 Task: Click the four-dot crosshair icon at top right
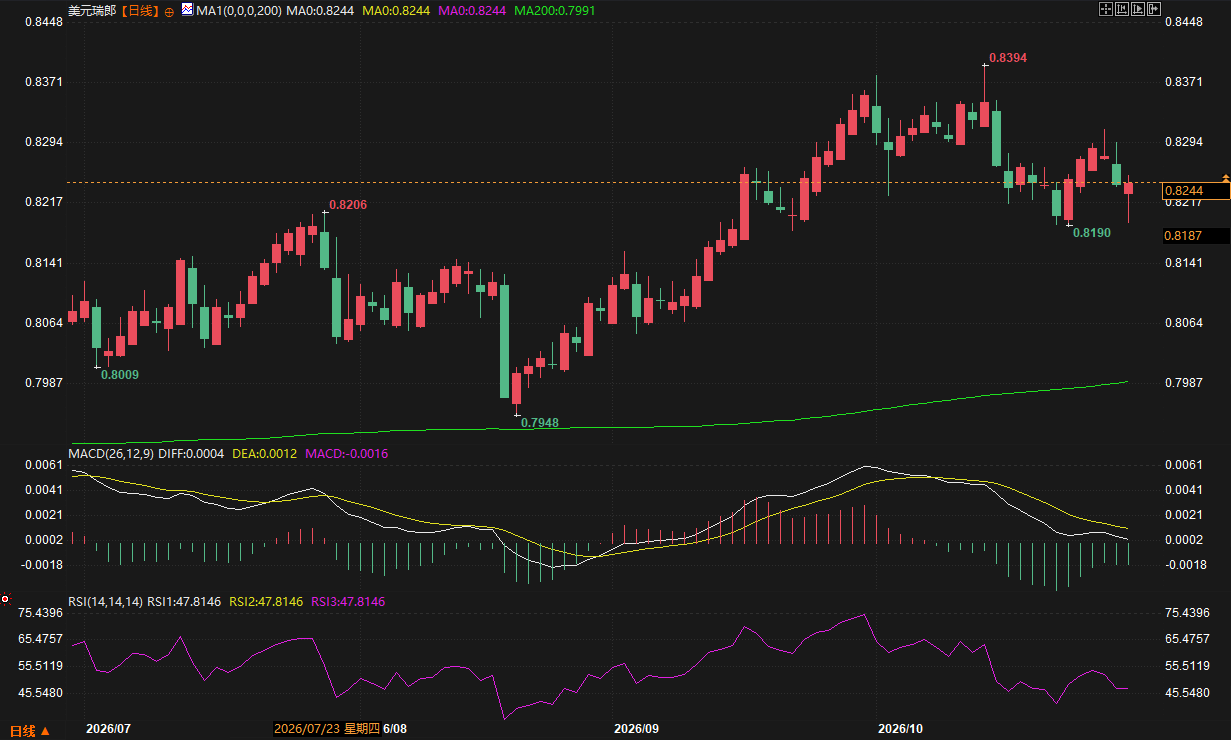pos(1106,9)
